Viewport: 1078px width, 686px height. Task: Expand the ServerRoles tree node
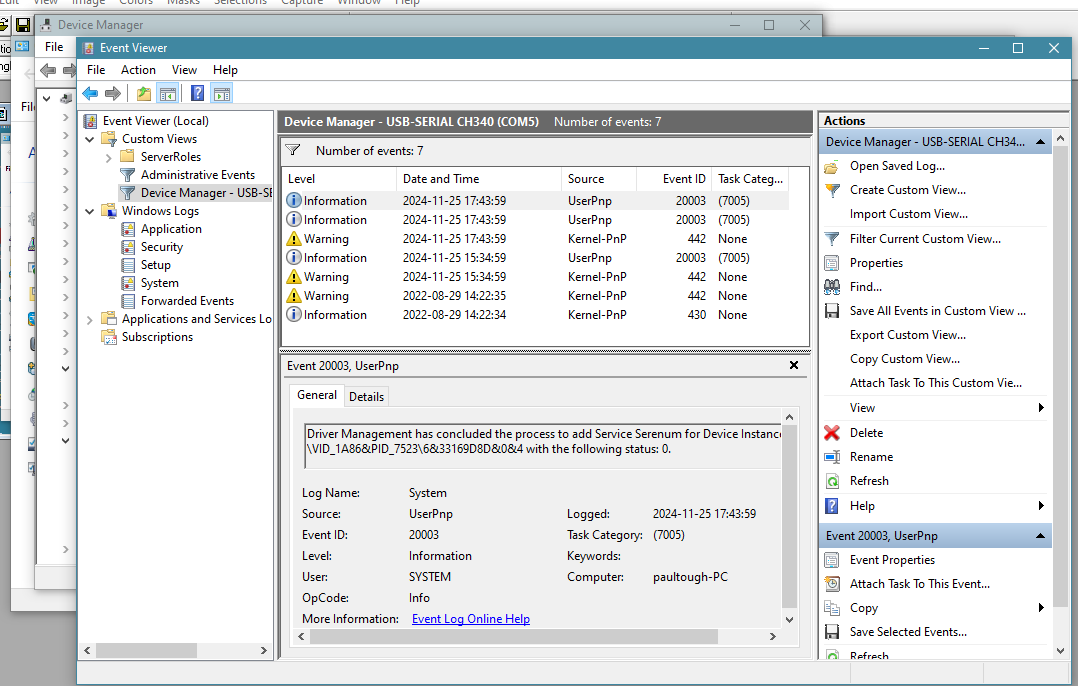(x=109, y=157)
